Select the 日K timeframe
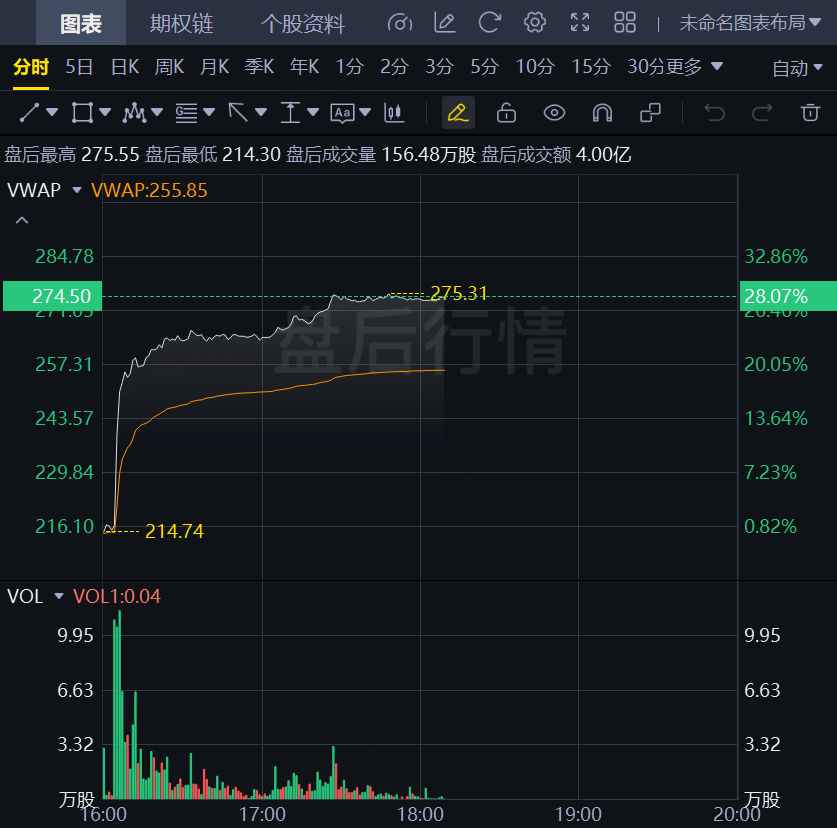The height and width of the screenshot is (828, 837). click(x=125, y=67)
